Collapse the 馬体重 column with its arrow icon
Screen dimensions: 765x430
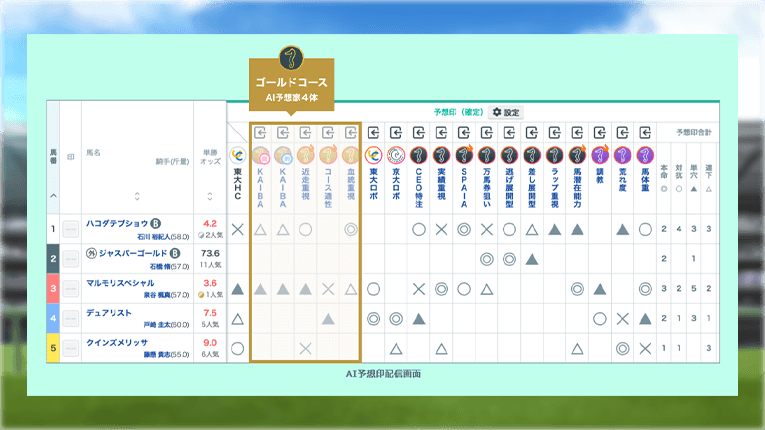click(645, 132)
